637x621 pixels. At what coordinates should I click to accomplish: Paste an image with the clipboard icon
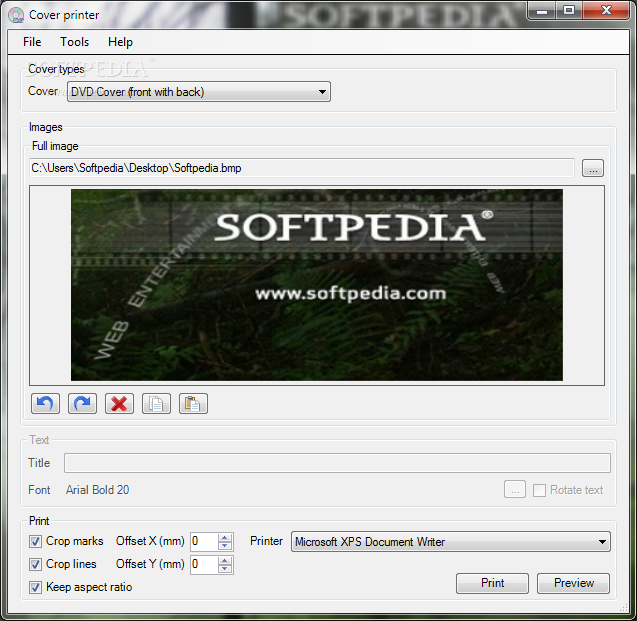click(193, 403)
